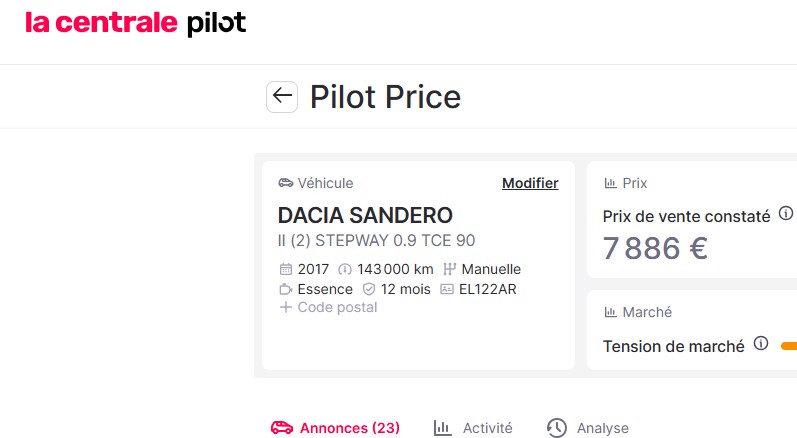Screen dimensions: 797x438
Task: Click info icon next to Tension de marché
Action: 761,344
